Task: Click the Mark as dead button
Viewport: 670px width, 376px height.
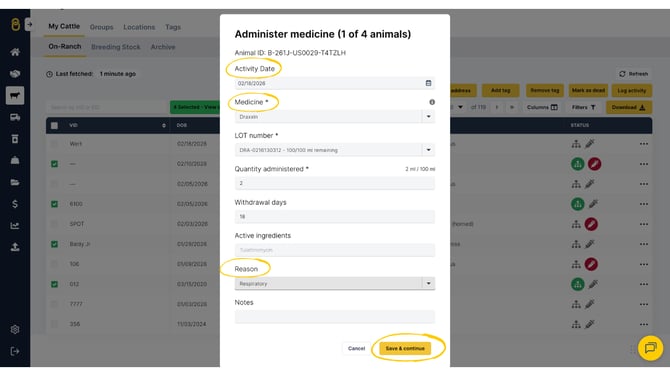Action: pos(588,91)
